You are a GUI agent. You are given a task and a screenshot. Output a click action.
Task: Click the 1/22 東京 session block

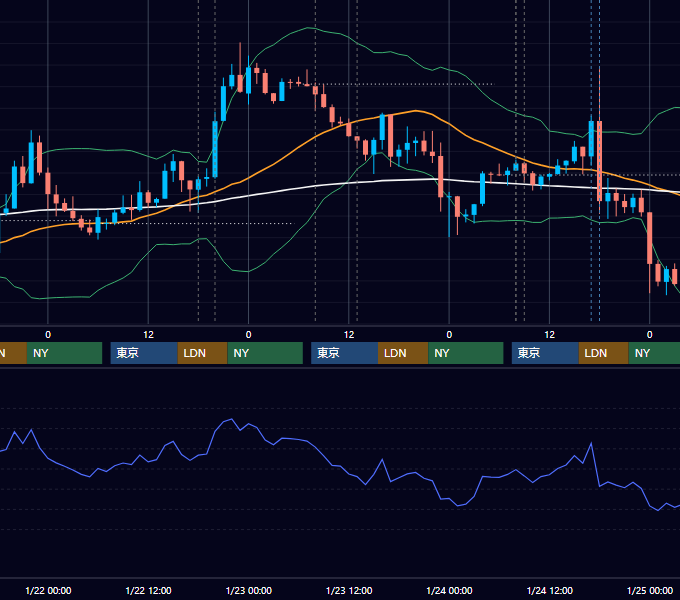click(144, 353)
